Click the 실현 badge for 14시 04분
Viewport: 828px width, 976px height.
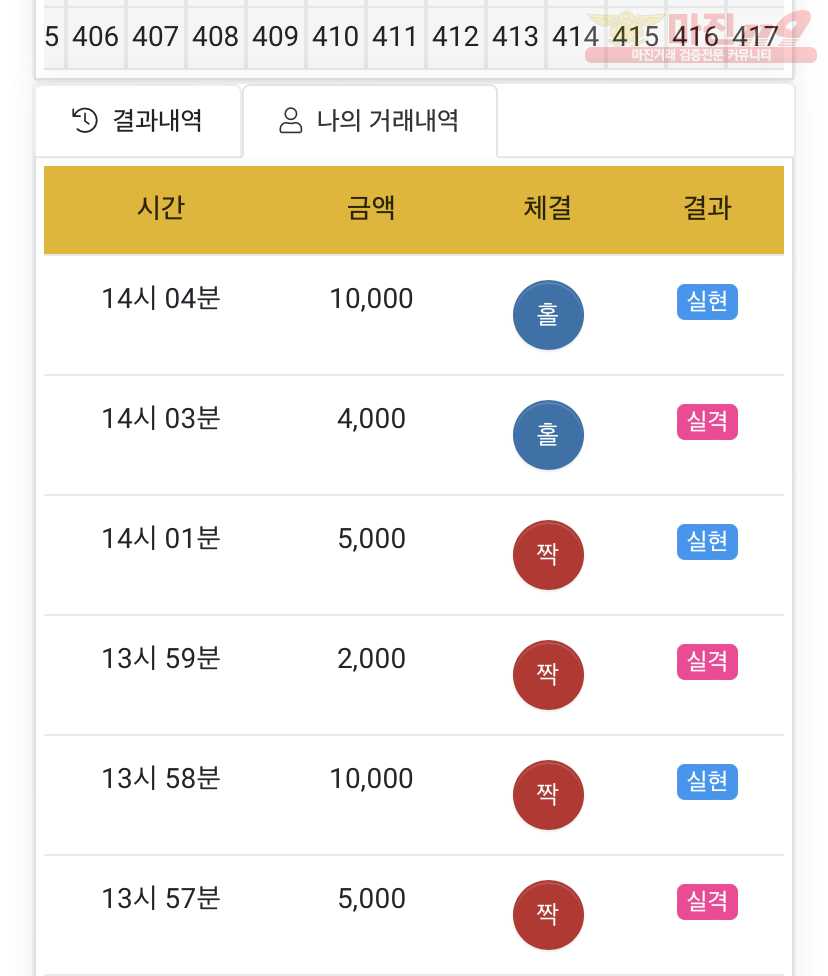click(707, 302)
